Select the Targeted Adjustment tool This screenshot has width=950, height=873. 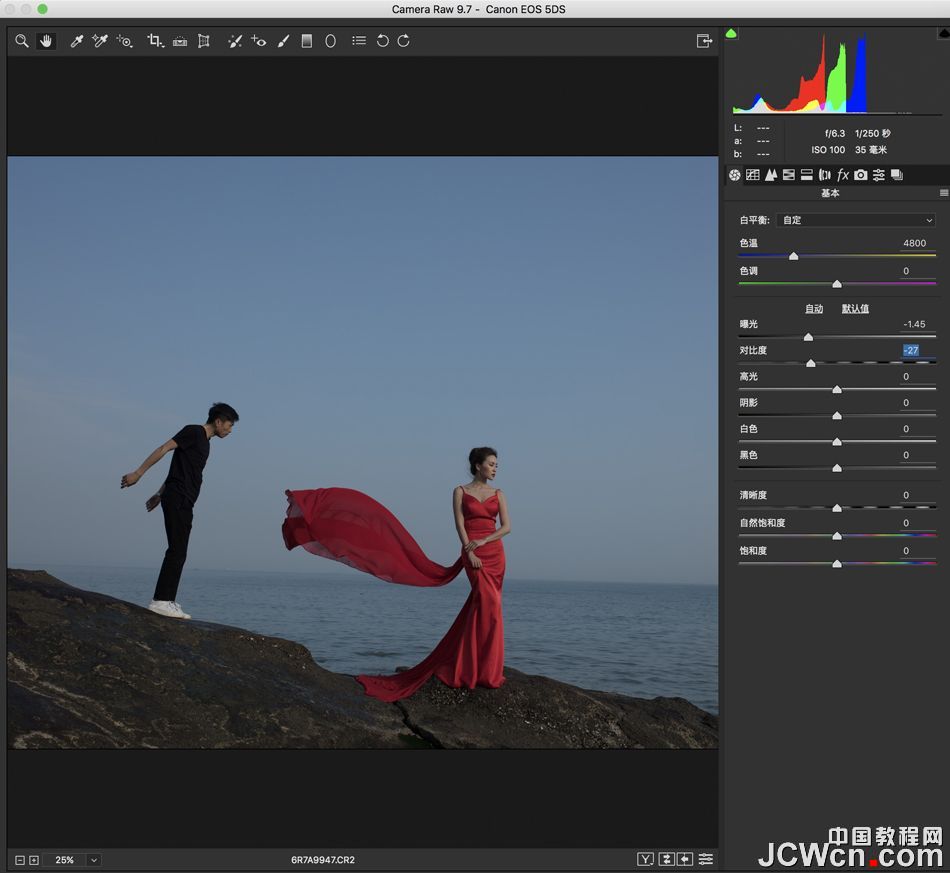[124, 41]
